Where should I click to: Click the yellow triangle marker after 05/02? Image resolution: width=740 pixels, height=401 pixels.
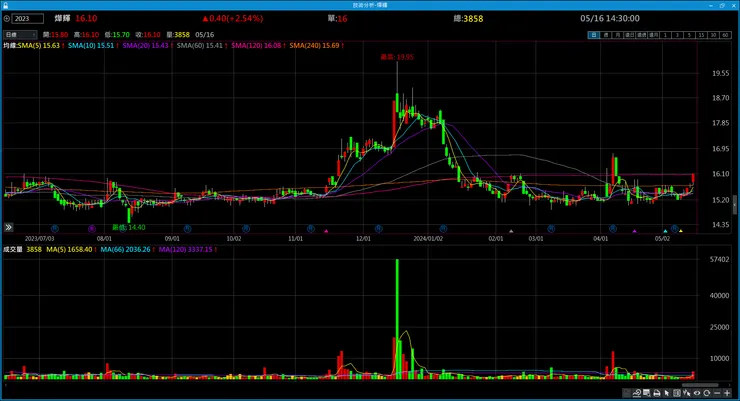point(681,231)
